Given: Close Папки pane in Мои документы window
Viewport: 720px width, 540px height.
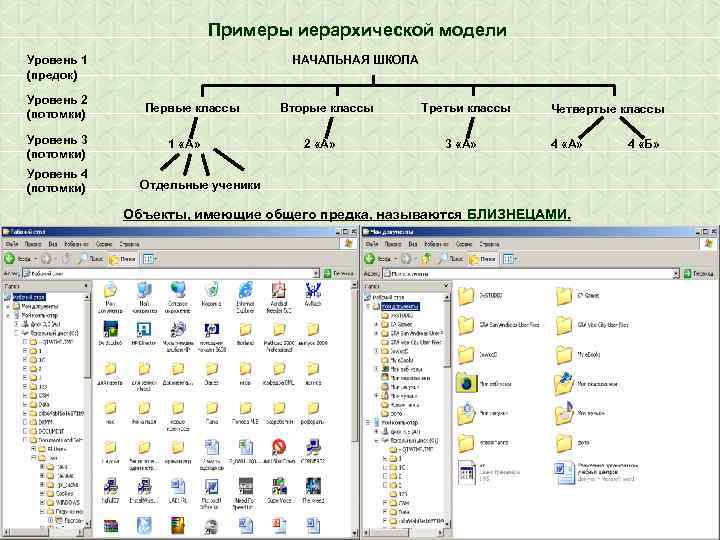Looking at the screenshot, I should 445,286.
